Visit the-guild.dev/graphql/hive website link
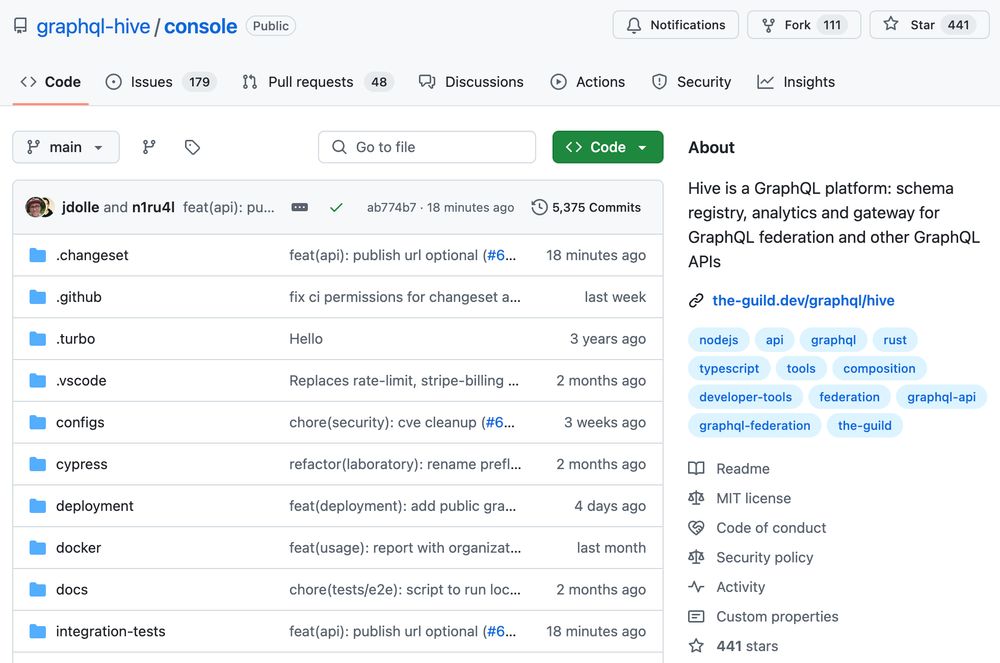 tap(803, 300)
